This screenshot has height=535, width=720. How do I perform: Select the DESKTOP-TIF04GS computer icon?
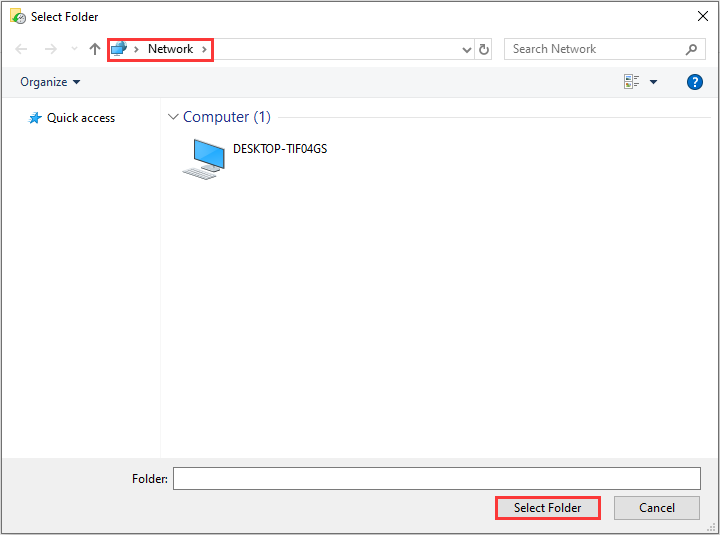[x=204, y=159]
